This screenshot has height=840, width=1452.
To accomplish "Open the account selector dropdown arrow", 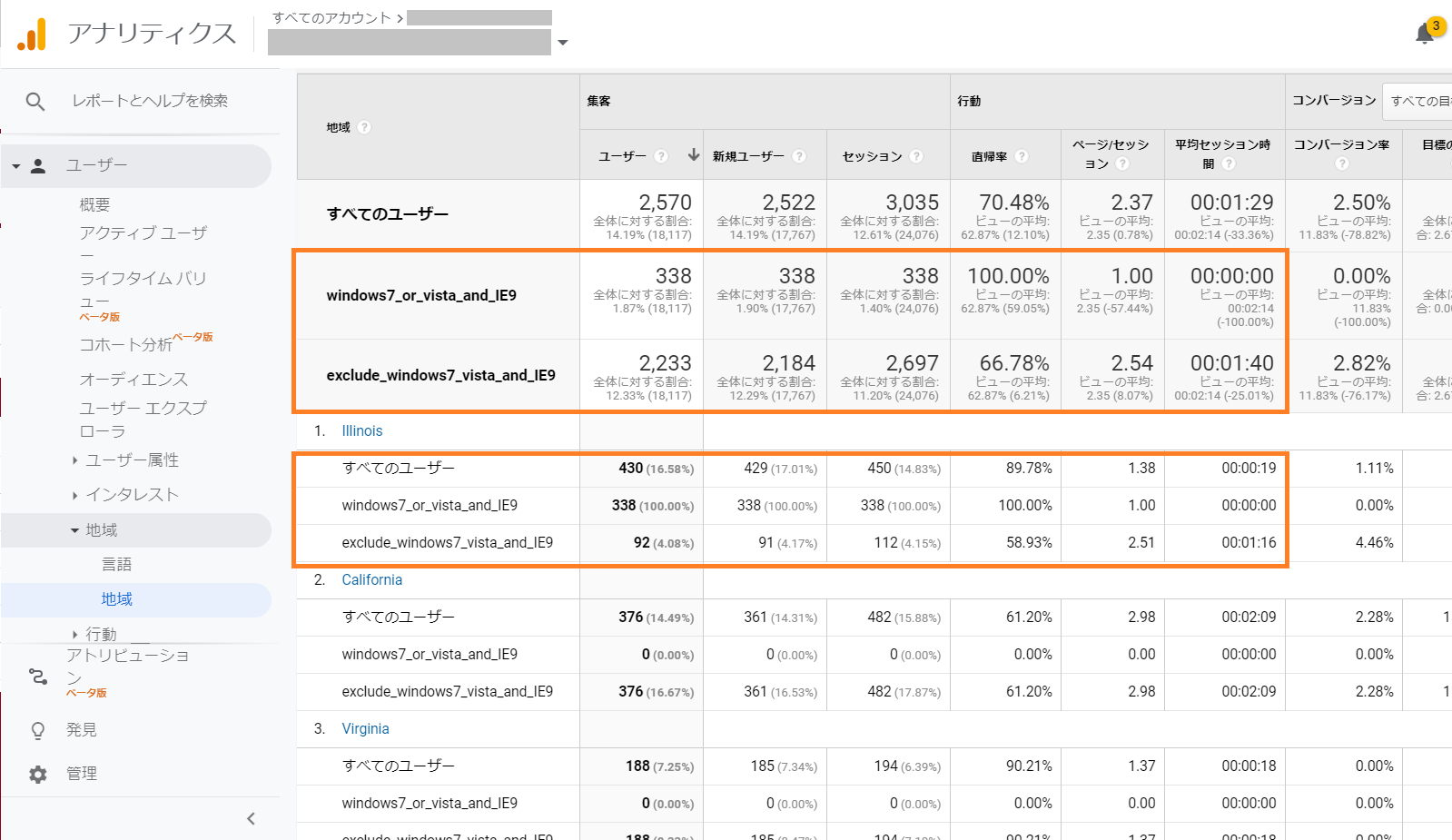I will point(562,43).
